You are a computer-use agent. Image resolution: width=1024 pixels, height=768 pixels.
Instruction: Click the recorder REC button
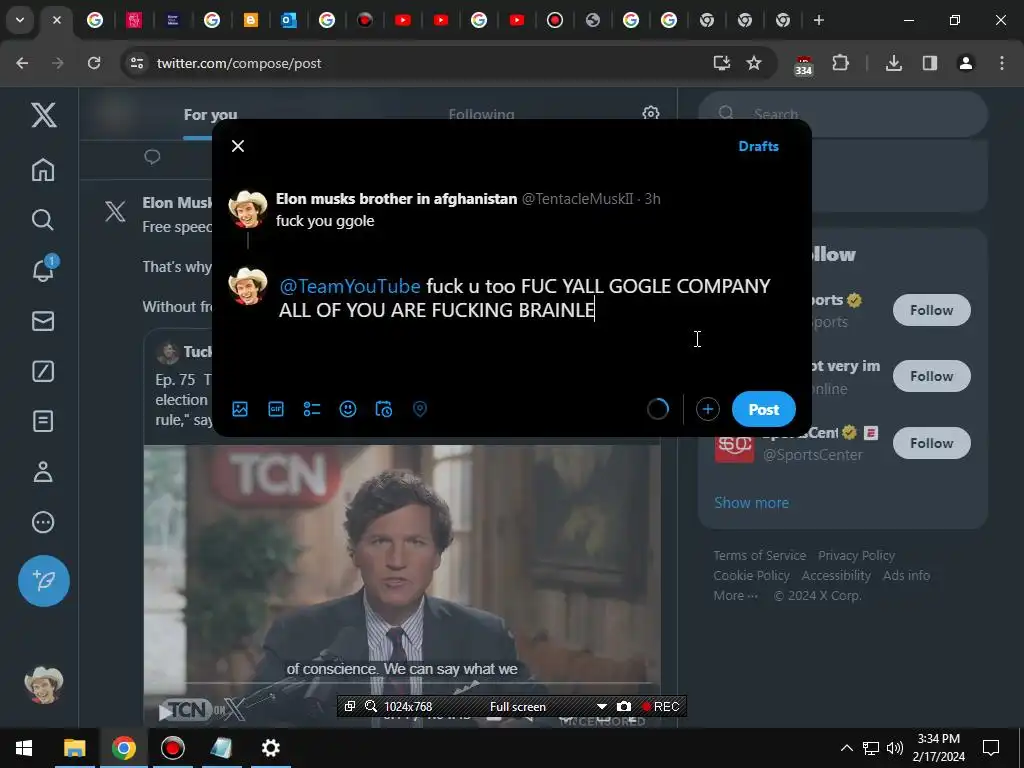point(660,707)
